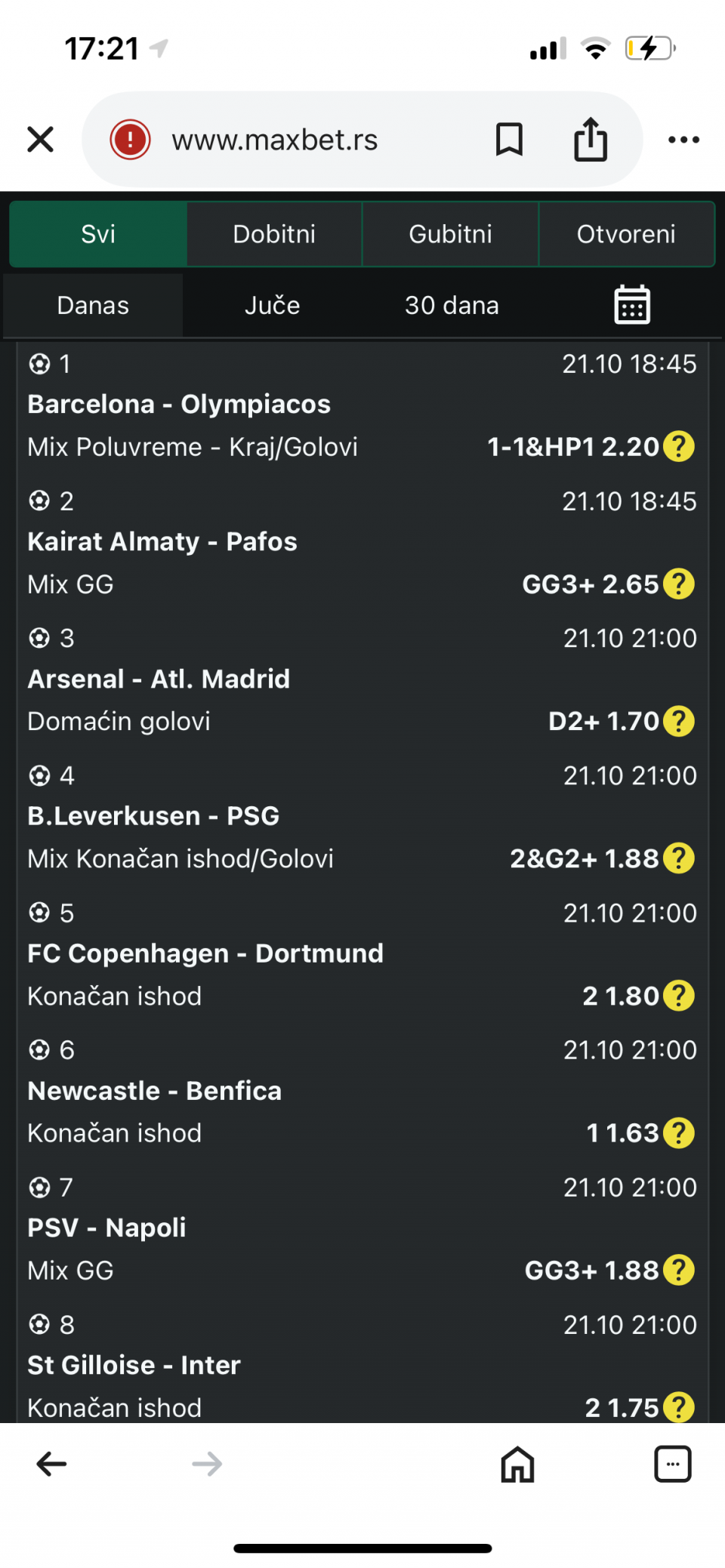Viewport: 725px width, 1568px height.
Task: Filter tickets by Juče
Action: point(272,305)
